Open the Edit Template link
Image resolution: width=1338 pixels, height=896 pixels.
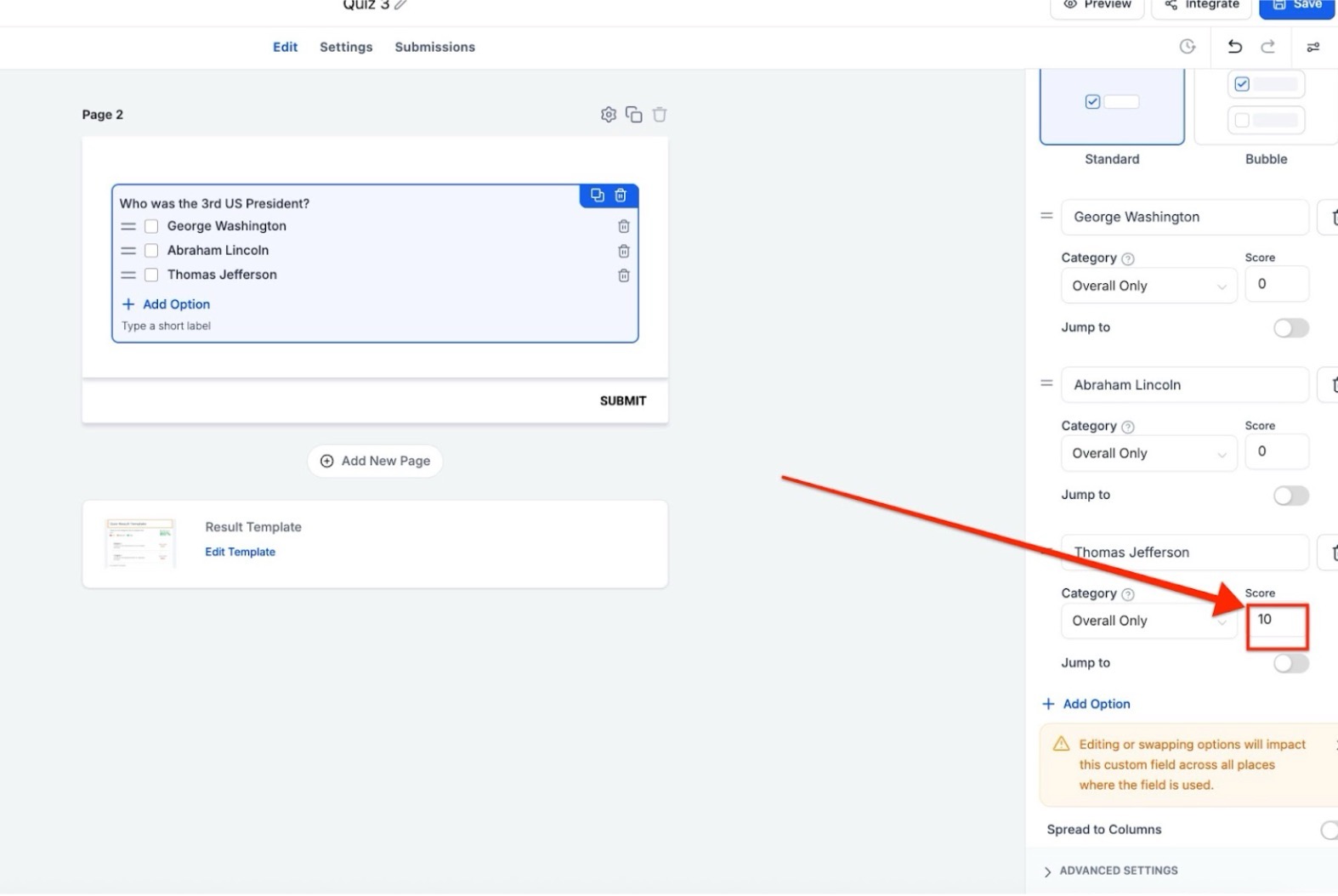pyautogui.click(x=240, y=552)
